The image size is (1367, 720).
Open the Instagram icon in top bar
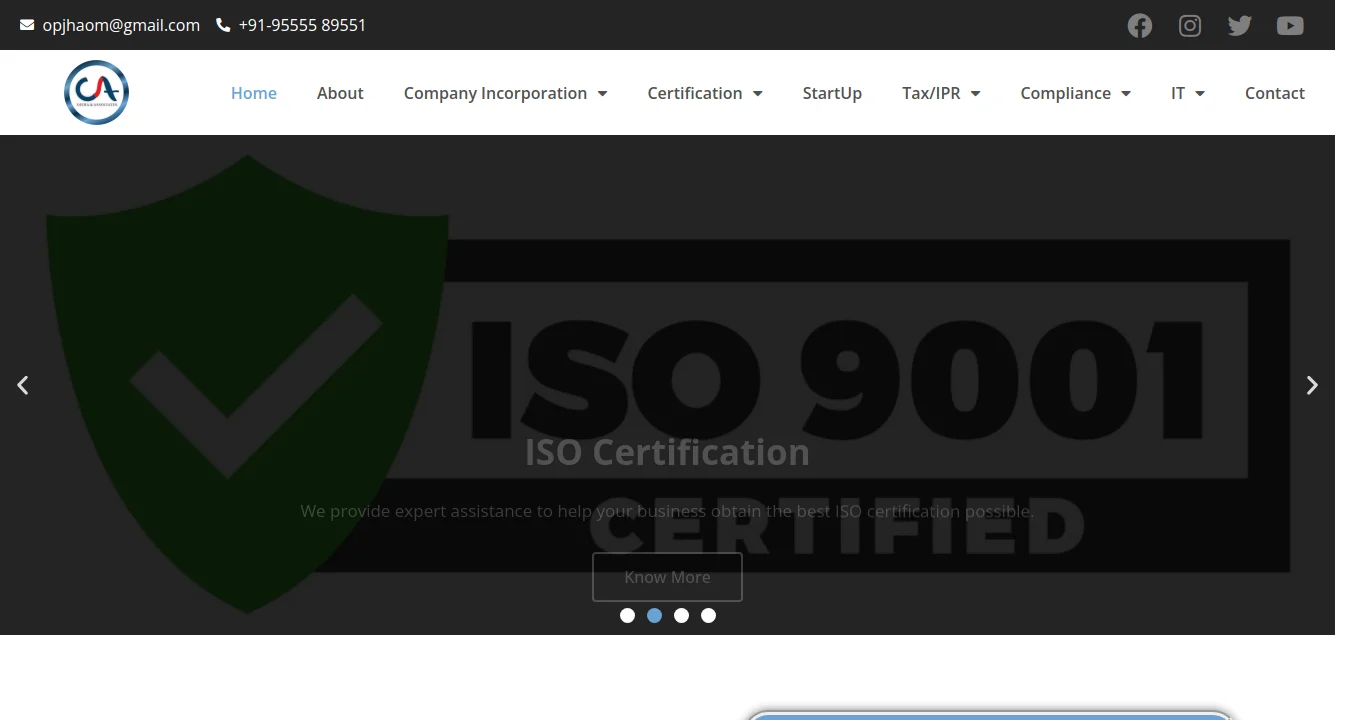(x=1189, y=26)
